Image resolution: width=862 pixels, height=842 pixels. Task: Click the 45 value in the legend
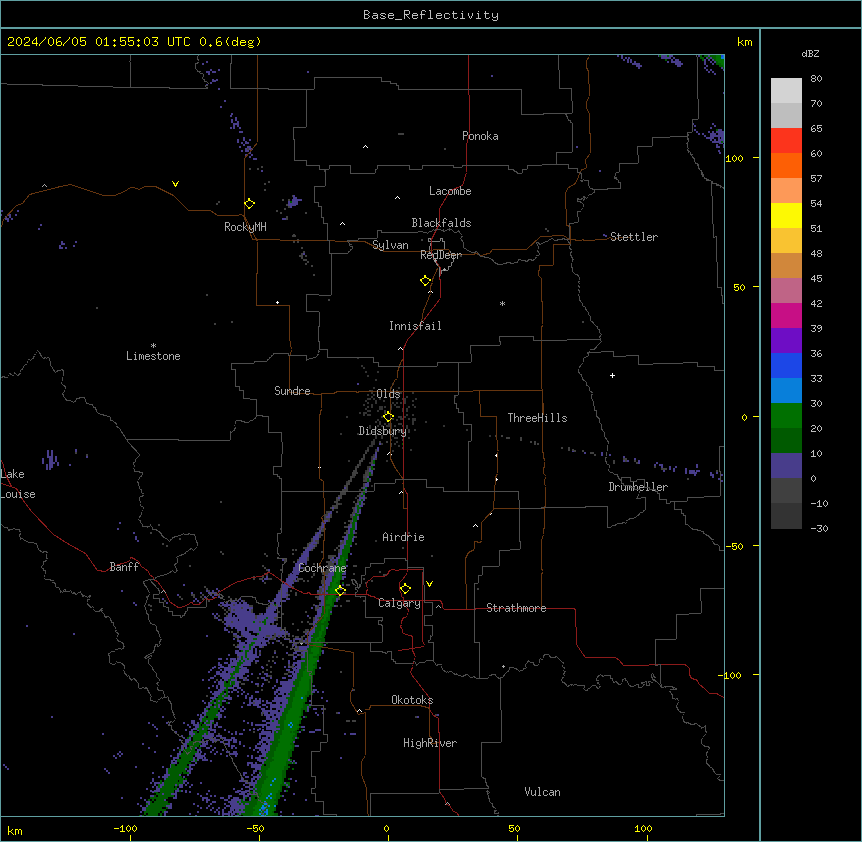[816, 279]
